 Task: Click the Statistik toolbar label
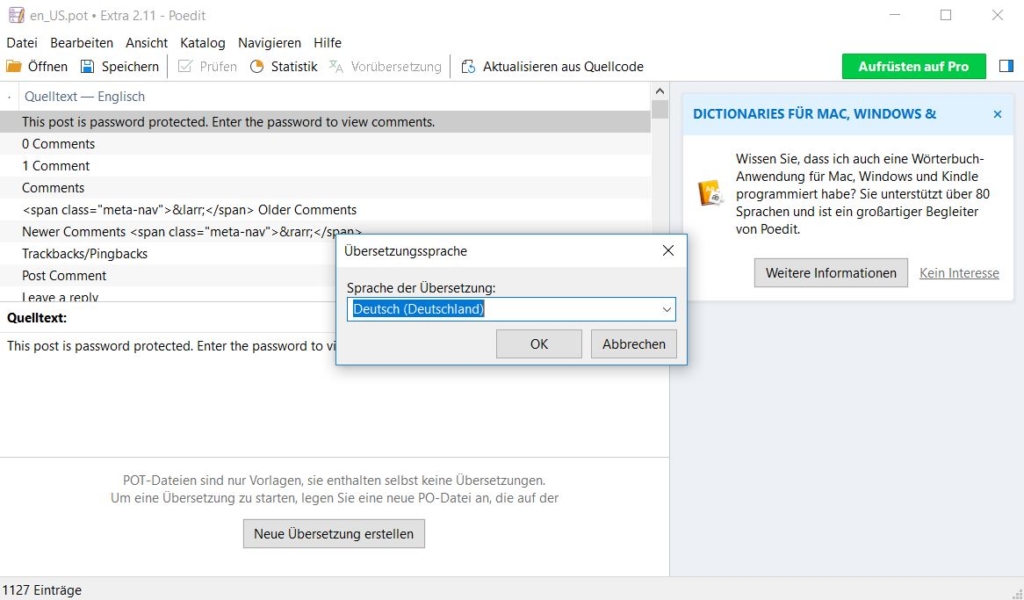tap(294, 67)
